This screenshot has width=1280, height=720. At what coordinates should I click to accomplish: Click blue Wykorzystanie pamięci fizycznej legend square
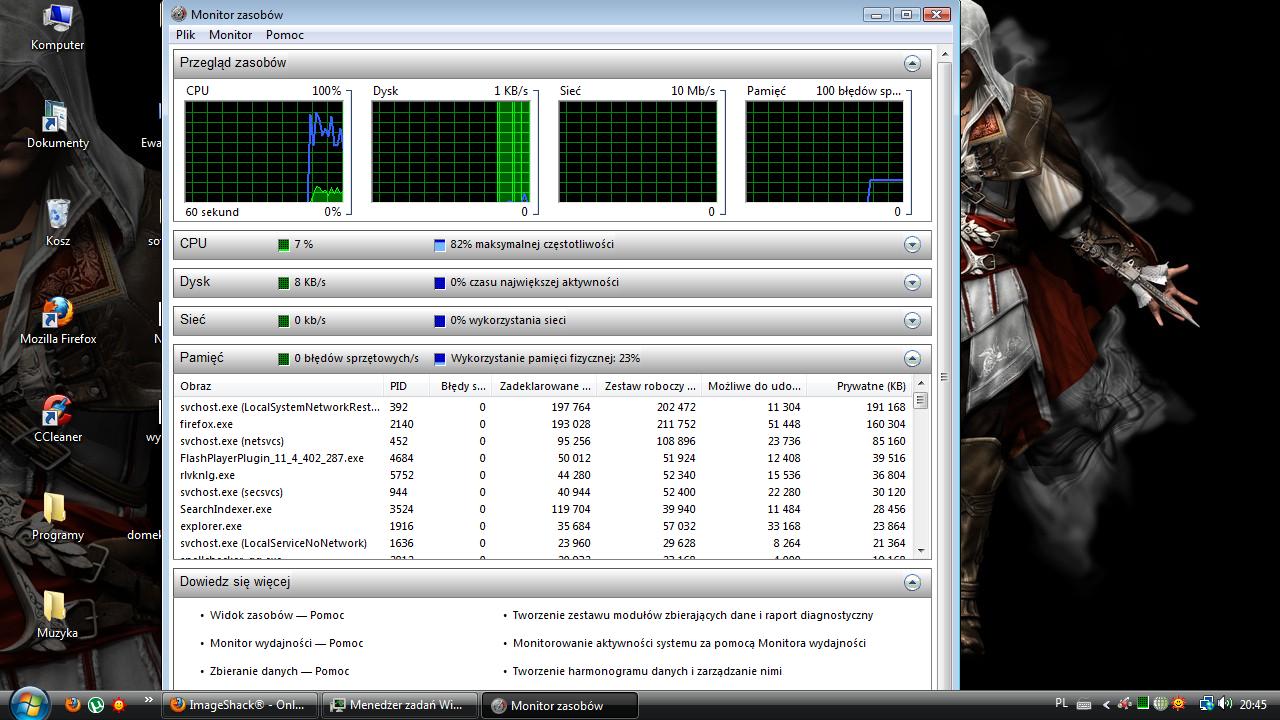click(439, 359)
